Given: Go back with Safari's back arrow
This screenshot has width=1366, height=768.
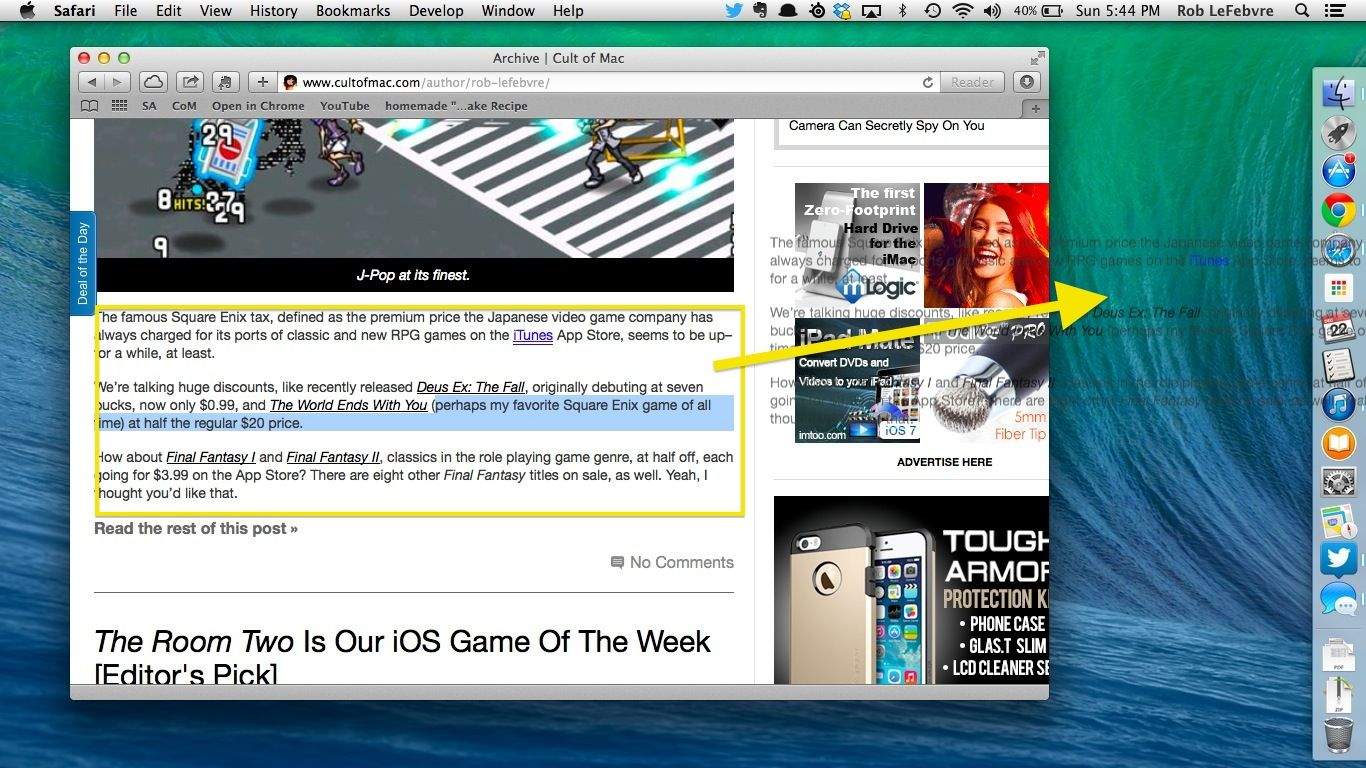Looking at the screenshot, I should [x=92, y=82].
